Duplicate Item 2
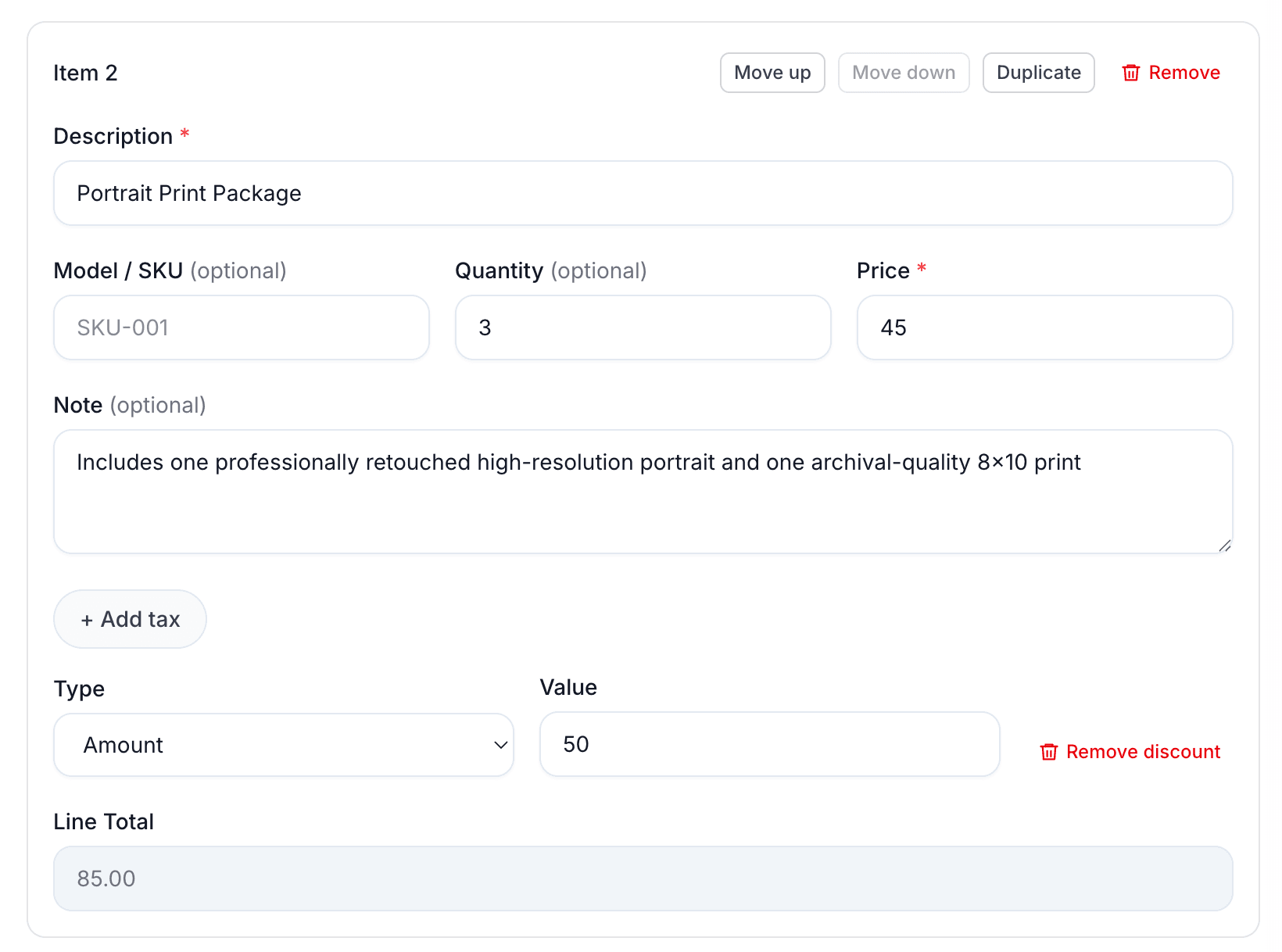This screenshot has height=952, width=1282. (1038, 73)
